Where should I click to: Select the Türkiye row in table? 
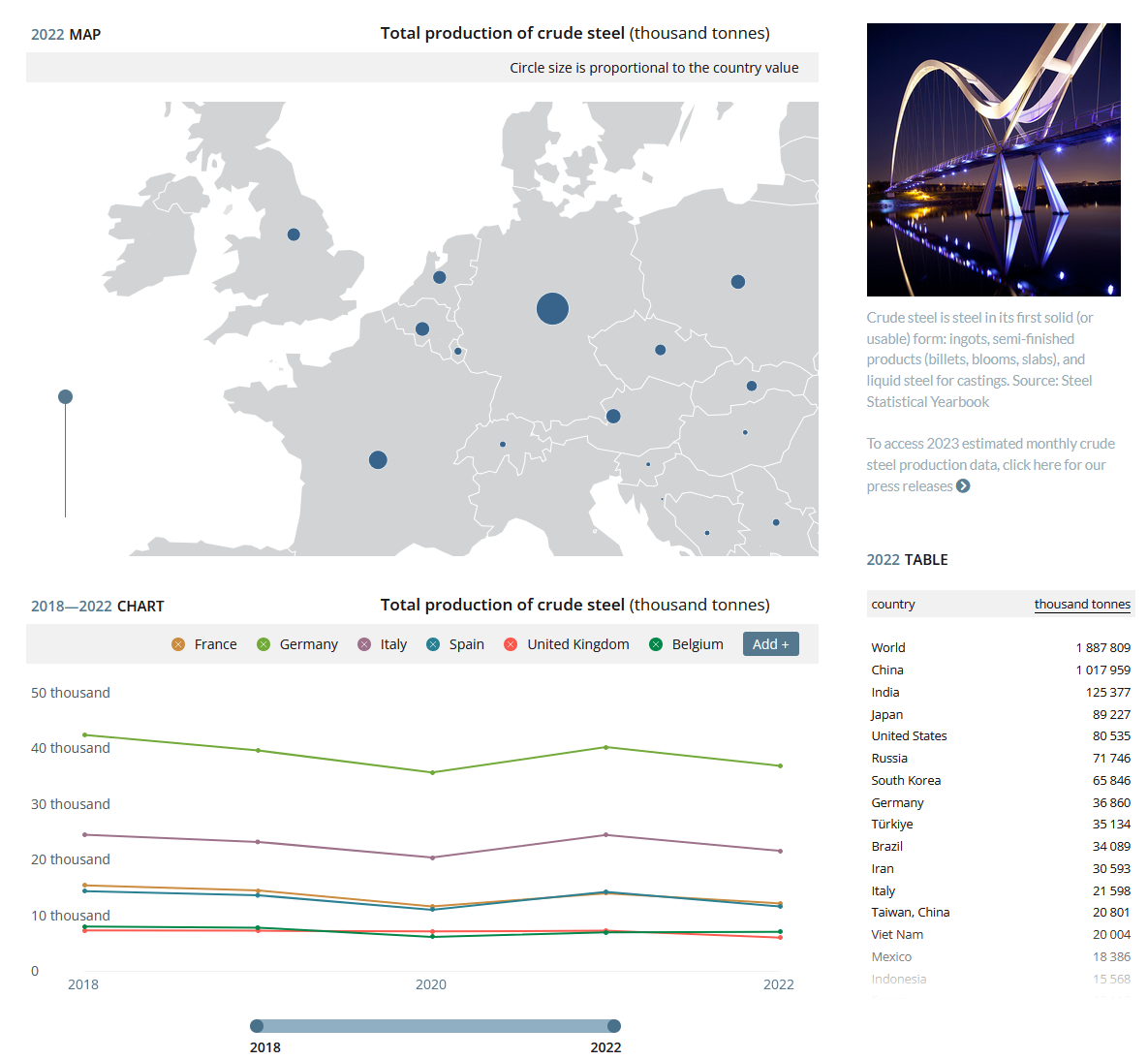tap(1000, 825)
